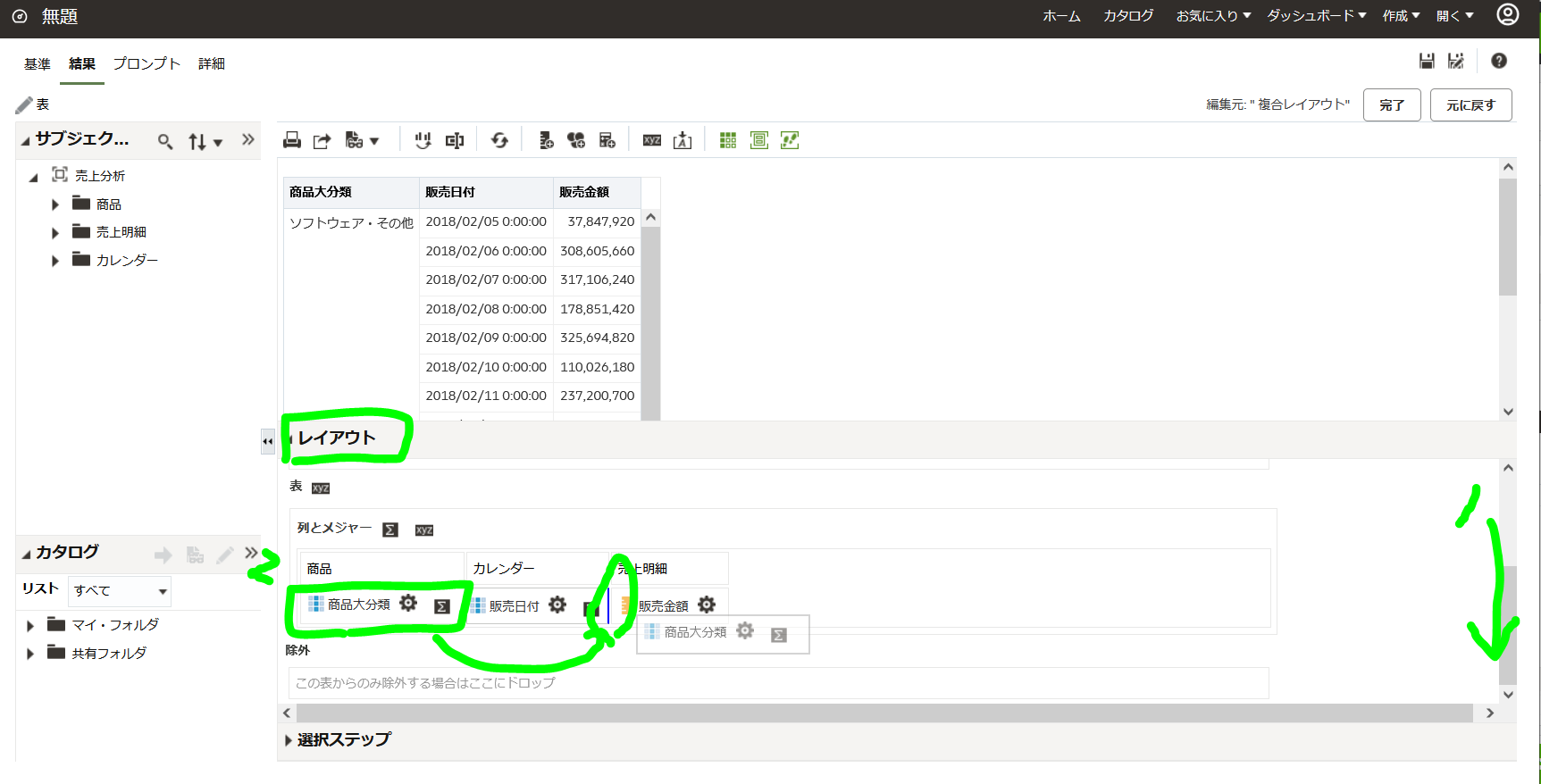Click xyz icon beside 表 label

(321, 488)
